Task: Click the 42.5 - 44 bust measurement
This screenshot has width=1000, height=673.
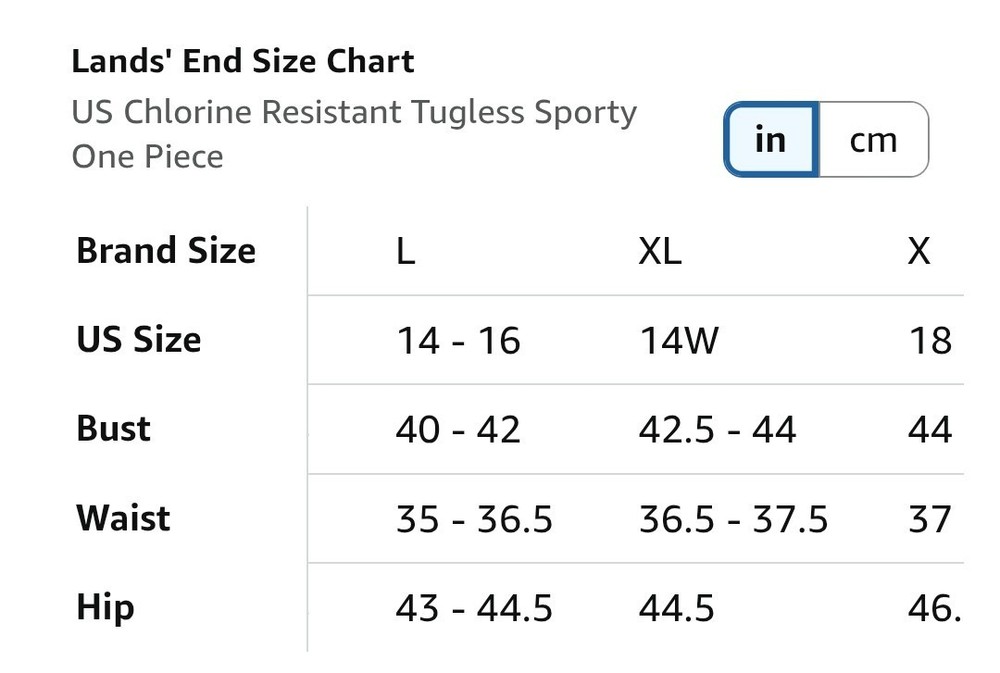Action: (717, 429)
